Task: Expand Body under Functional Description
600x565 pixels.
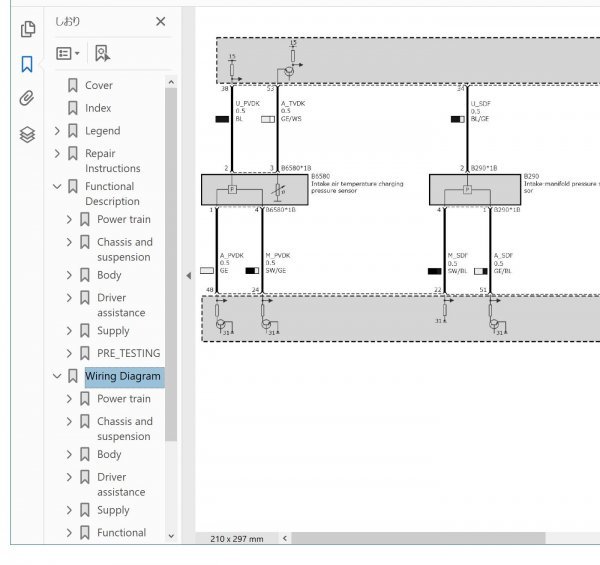Action: [69, 275]
